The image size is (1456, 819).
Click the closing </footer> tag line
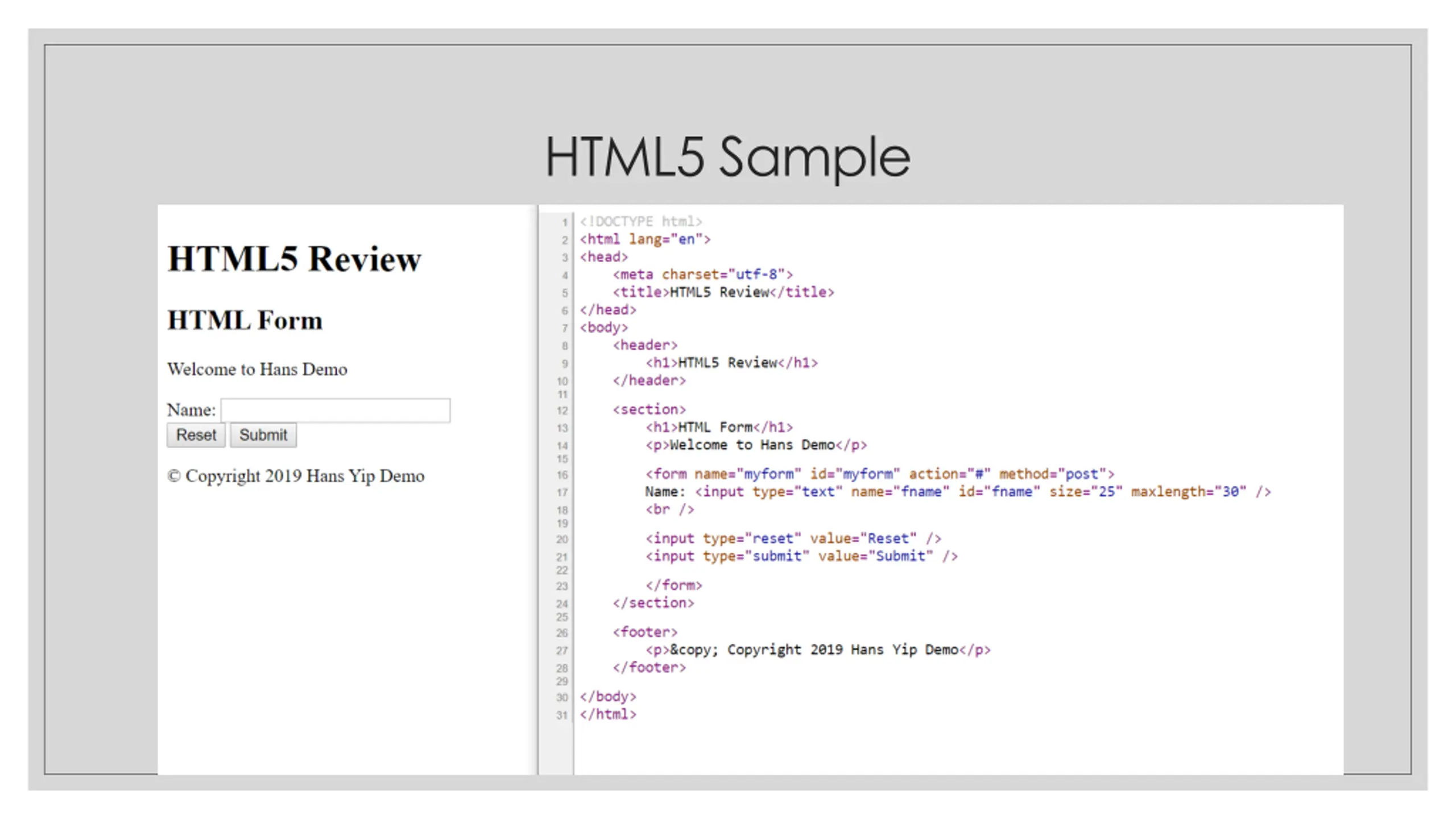649,667
